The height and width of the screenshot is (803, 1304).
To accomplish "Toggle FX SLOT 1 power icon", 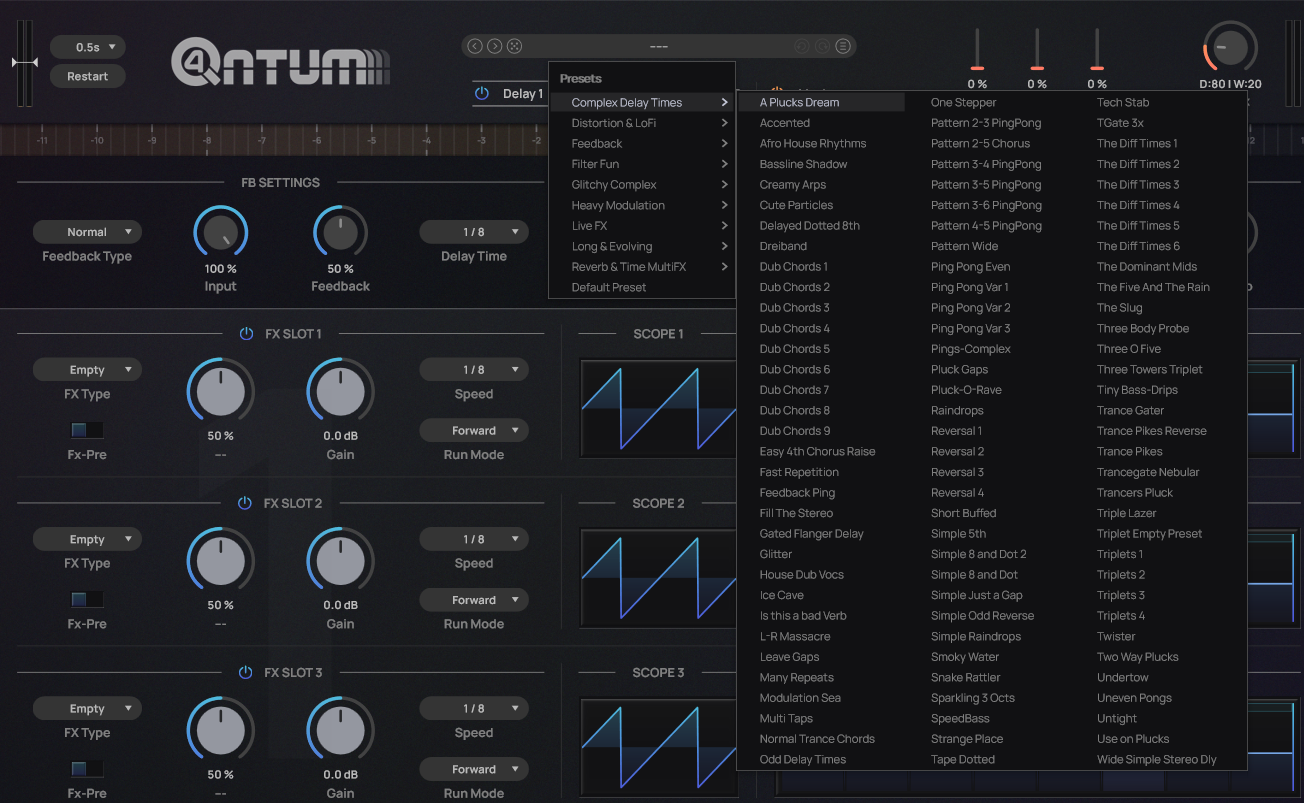I will (246, 334).
